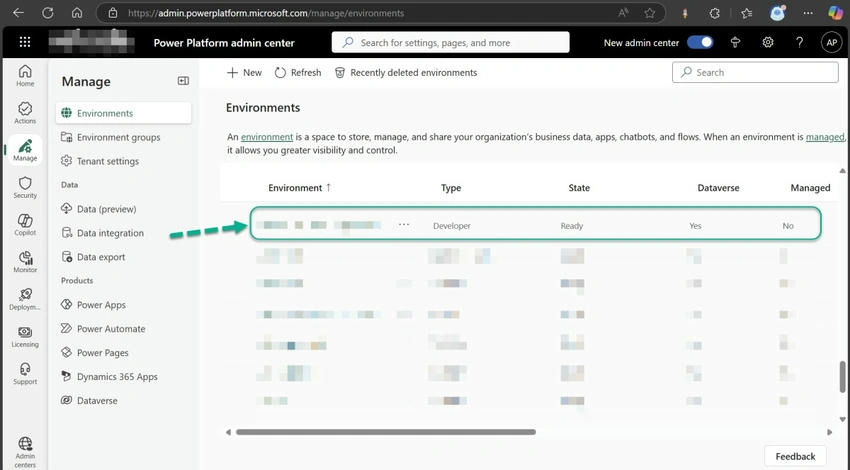This screenshot has height=470, width=850.
Task: Click the 'Developer' type cell
Action: [x=452, y=226]
